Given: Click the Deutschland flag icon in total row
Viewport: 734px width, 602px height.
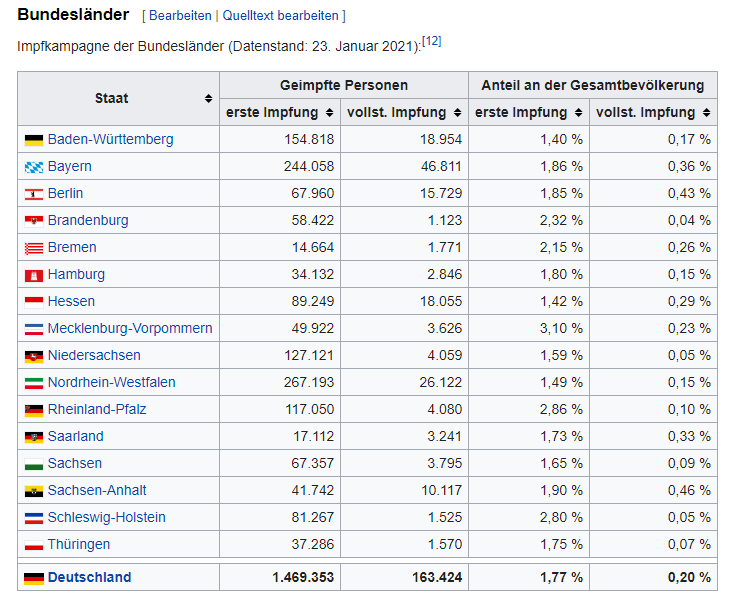Looking at the screenshot, I should [x=34, y=578].
